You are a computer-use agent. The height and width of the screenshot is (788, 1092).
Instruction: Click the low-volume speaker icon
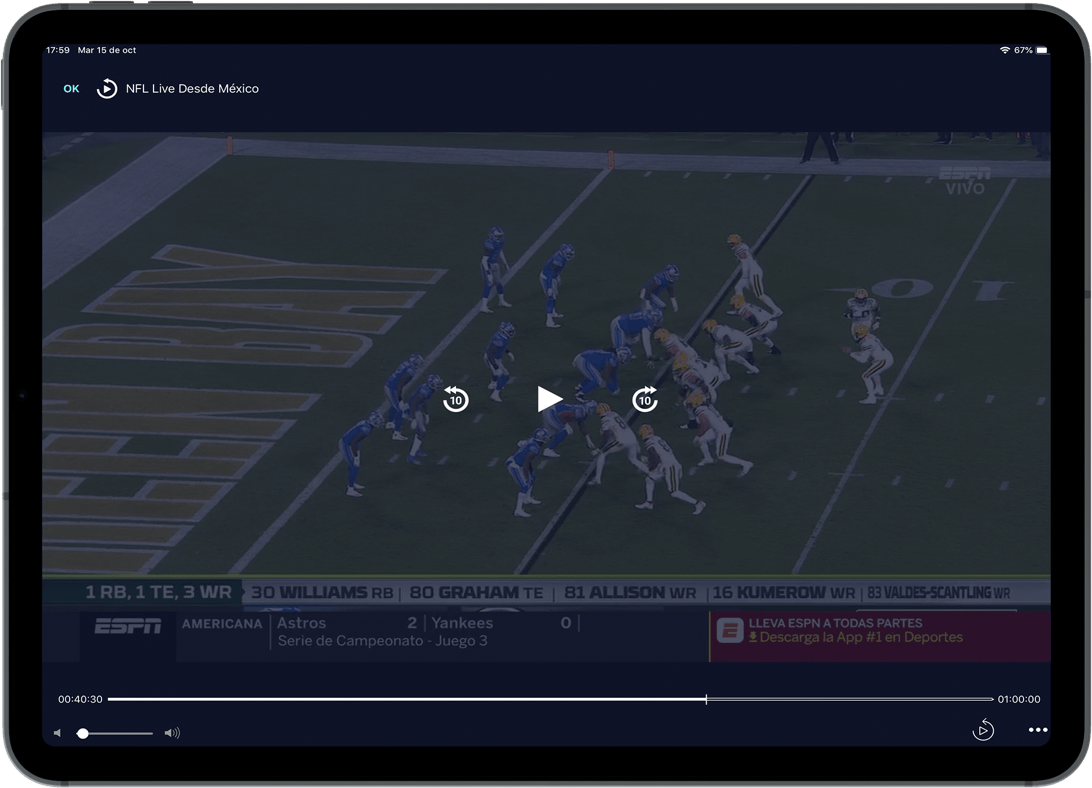coord(57,733)
